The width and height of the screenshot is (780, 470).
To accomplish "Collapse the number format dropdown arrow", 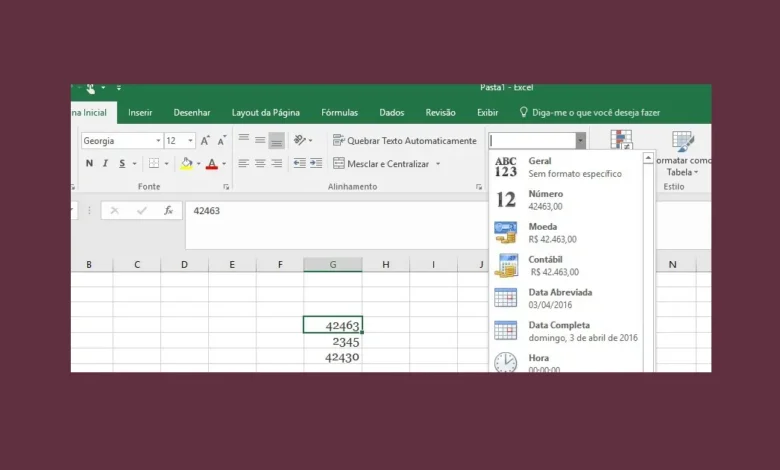I will click(x=581, y=141).
